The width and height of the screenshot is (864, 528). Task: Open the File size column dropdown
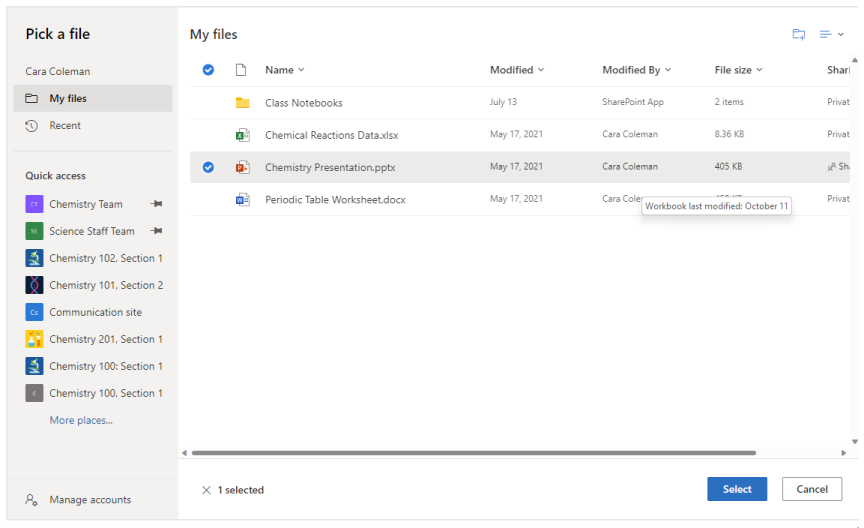(759, 70)
